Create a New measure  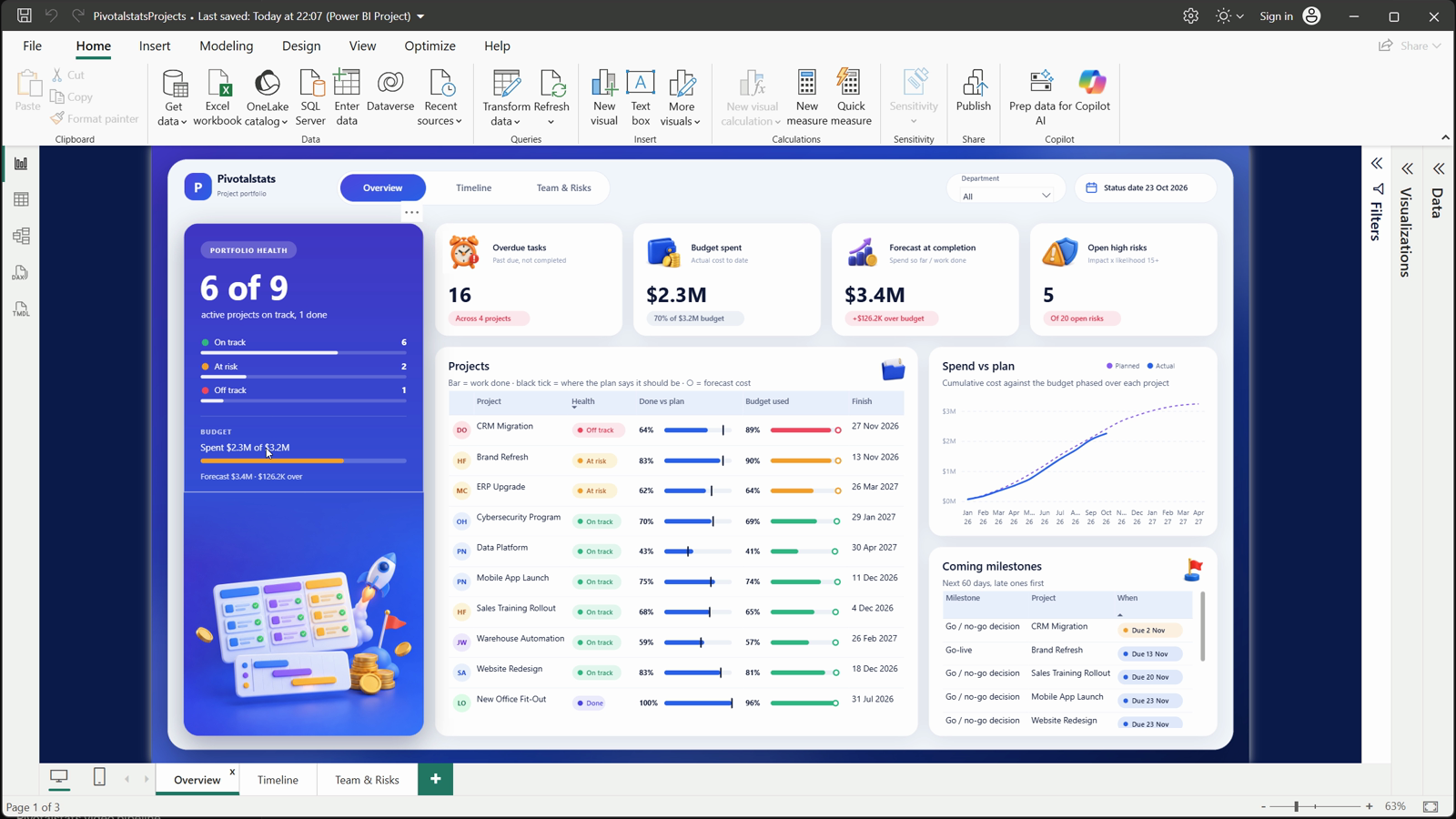[x=807, y=97]
